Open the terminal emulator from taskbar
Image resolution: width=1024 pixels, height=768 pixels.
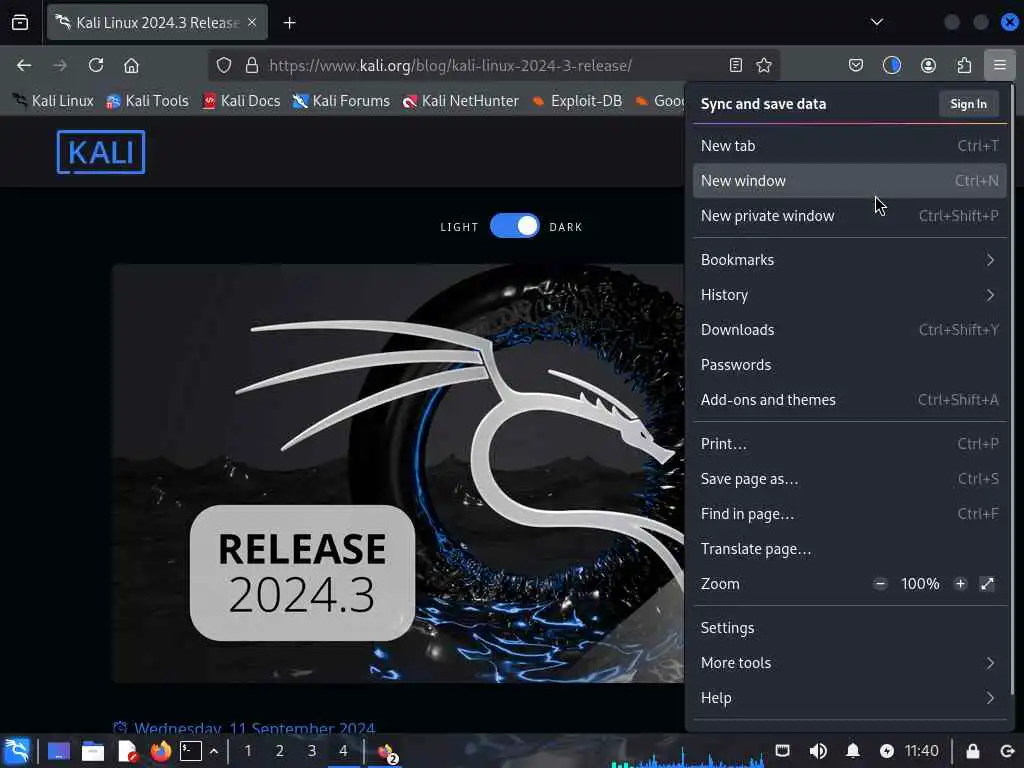[190, 752]
